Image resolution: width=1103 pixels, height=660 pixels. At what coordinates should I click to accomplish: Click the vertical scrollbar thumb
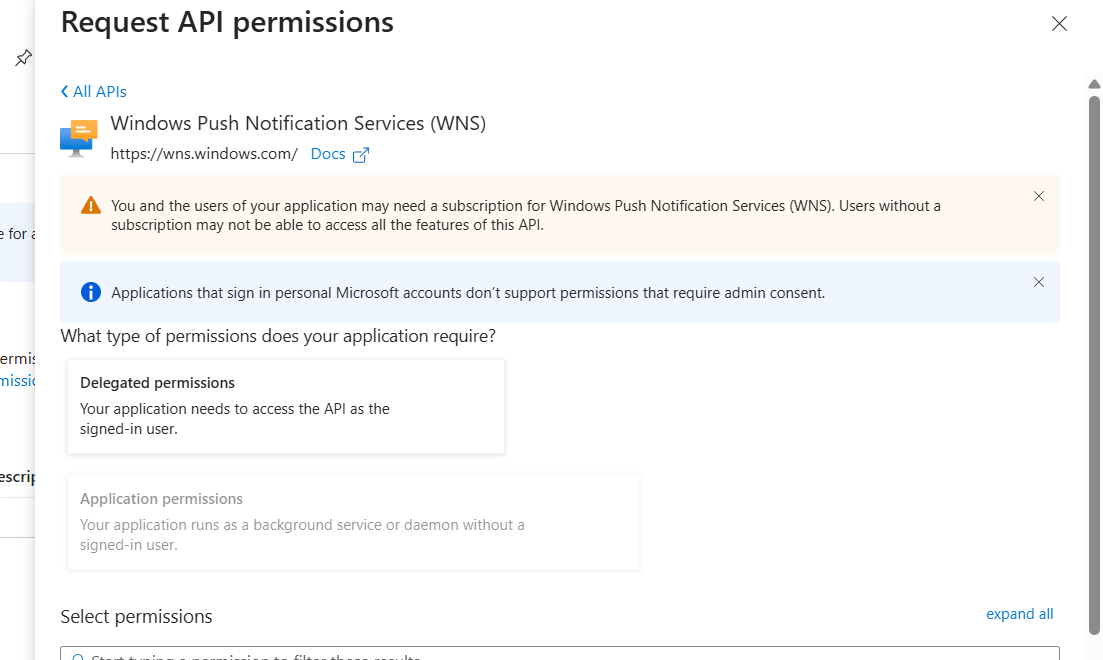1094,366
